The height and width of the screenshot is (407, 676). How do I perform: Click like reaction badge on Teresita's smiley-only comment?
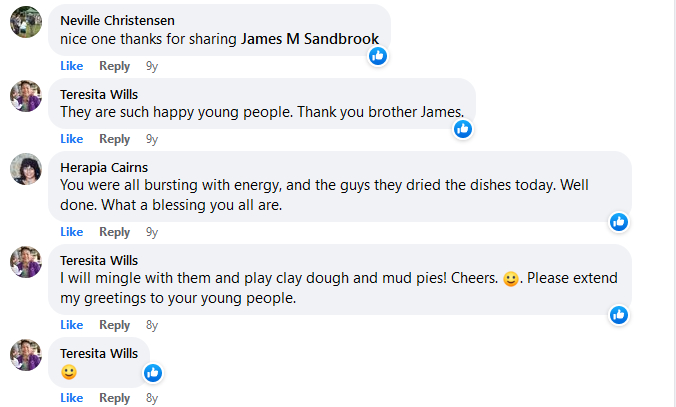coord(153,373)
